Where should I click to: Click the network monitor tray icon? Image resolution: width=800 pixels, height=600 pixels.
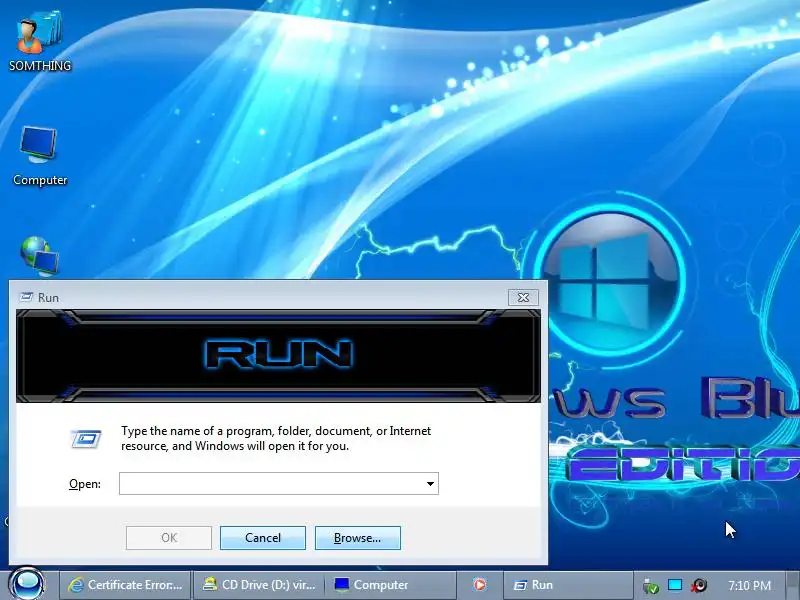coord(674,585)
